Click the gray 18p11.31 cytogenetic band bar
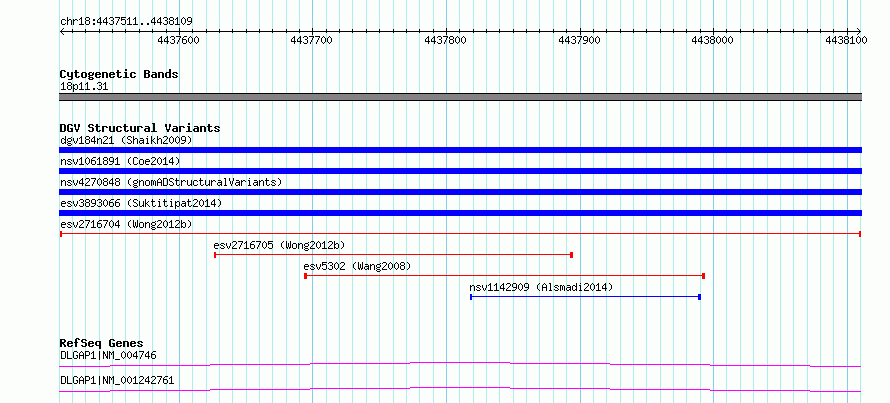Image resolution: width=890 pixels, height=403 pixels. tap(460, 97)
